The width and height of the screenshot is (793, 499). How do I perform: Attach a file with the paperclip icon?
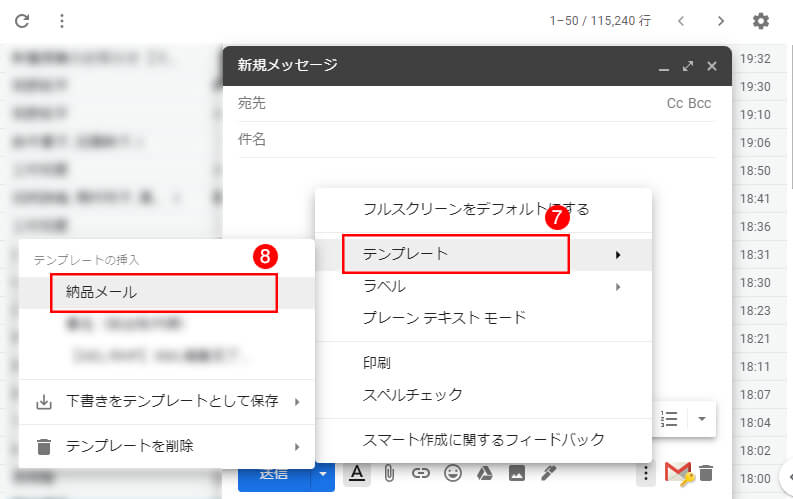389,473
